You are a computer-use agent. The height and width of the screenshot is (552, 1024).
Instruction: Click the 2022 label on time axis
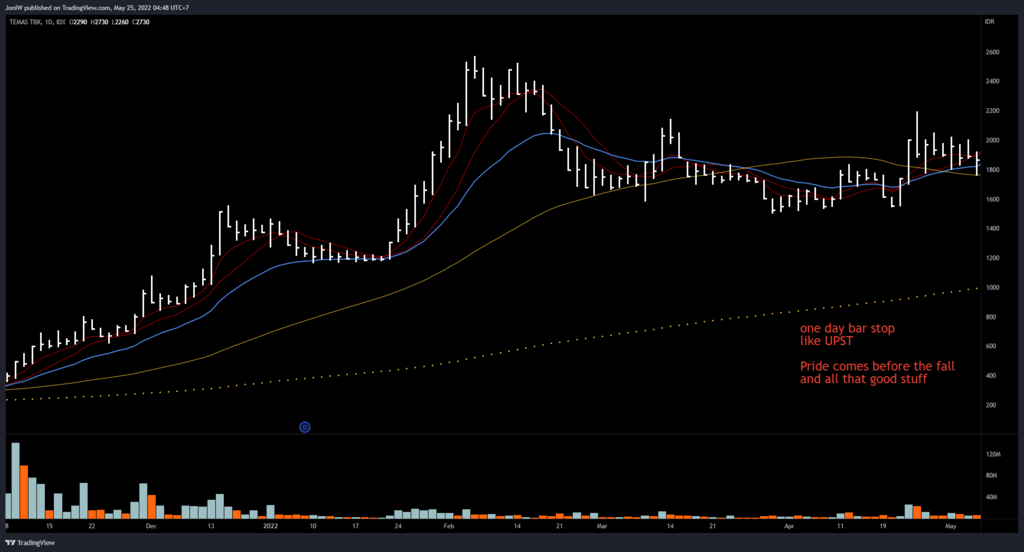[x=269, y=524]
